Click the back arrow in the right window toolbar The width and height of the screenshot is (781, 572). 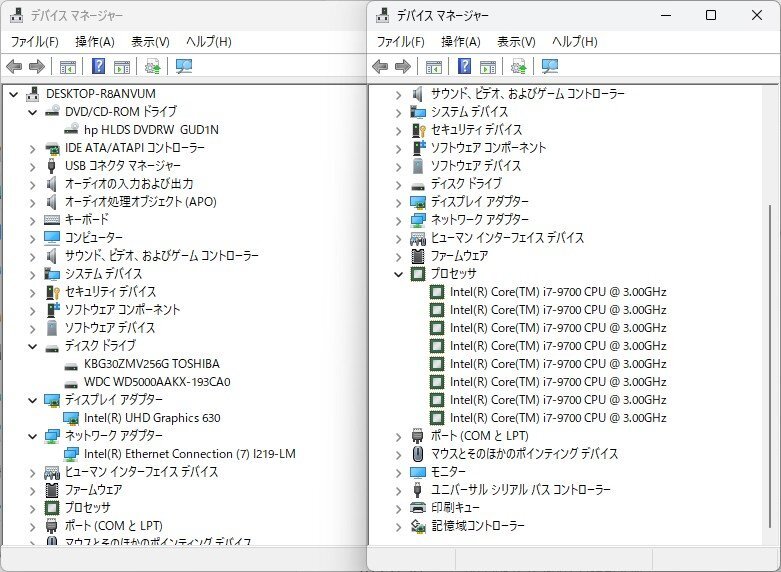[x=381, y=67]
